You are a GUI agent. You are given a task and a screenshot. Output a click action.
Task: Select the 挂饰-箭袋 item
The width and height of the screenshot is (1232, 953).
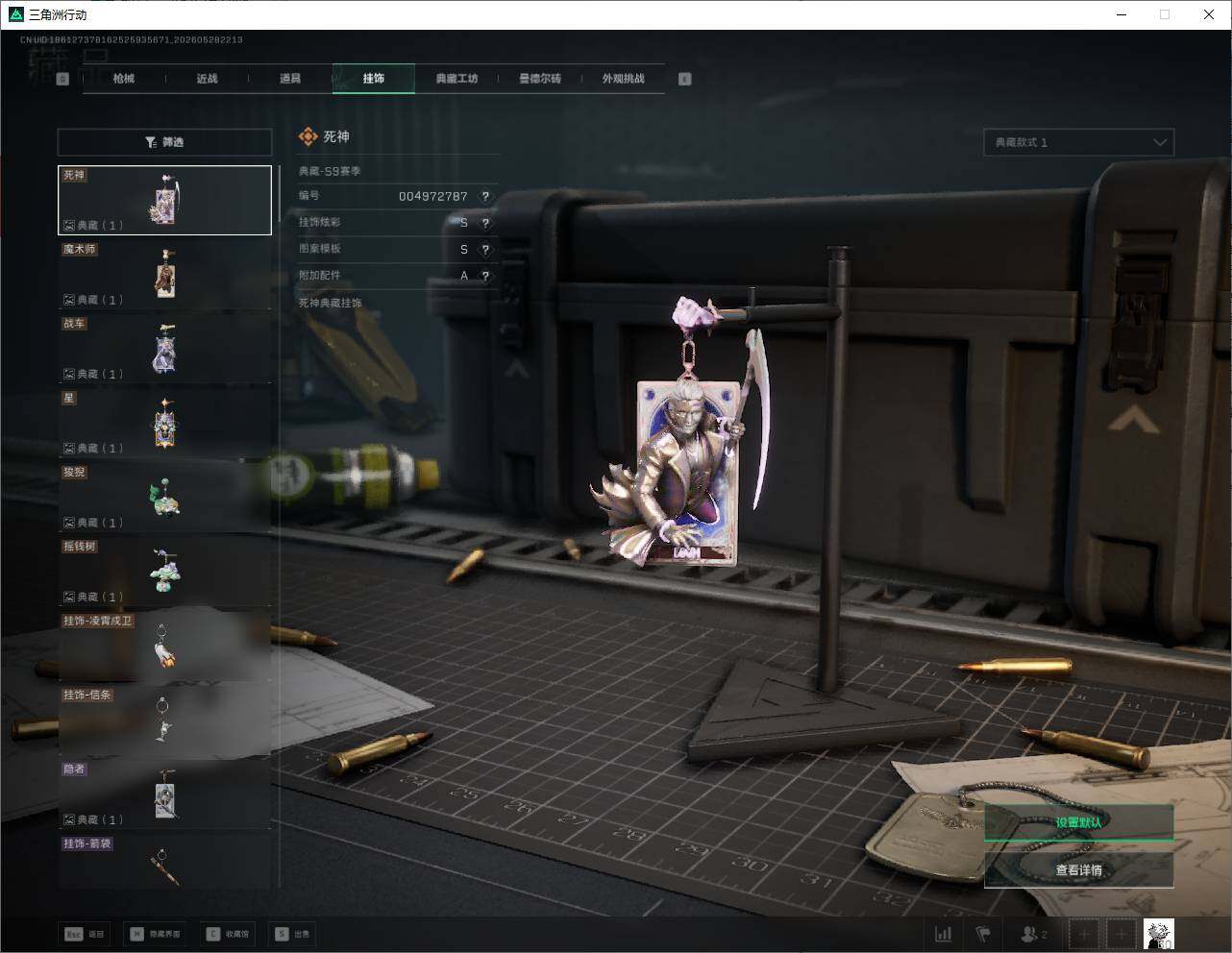coord(164,862)
